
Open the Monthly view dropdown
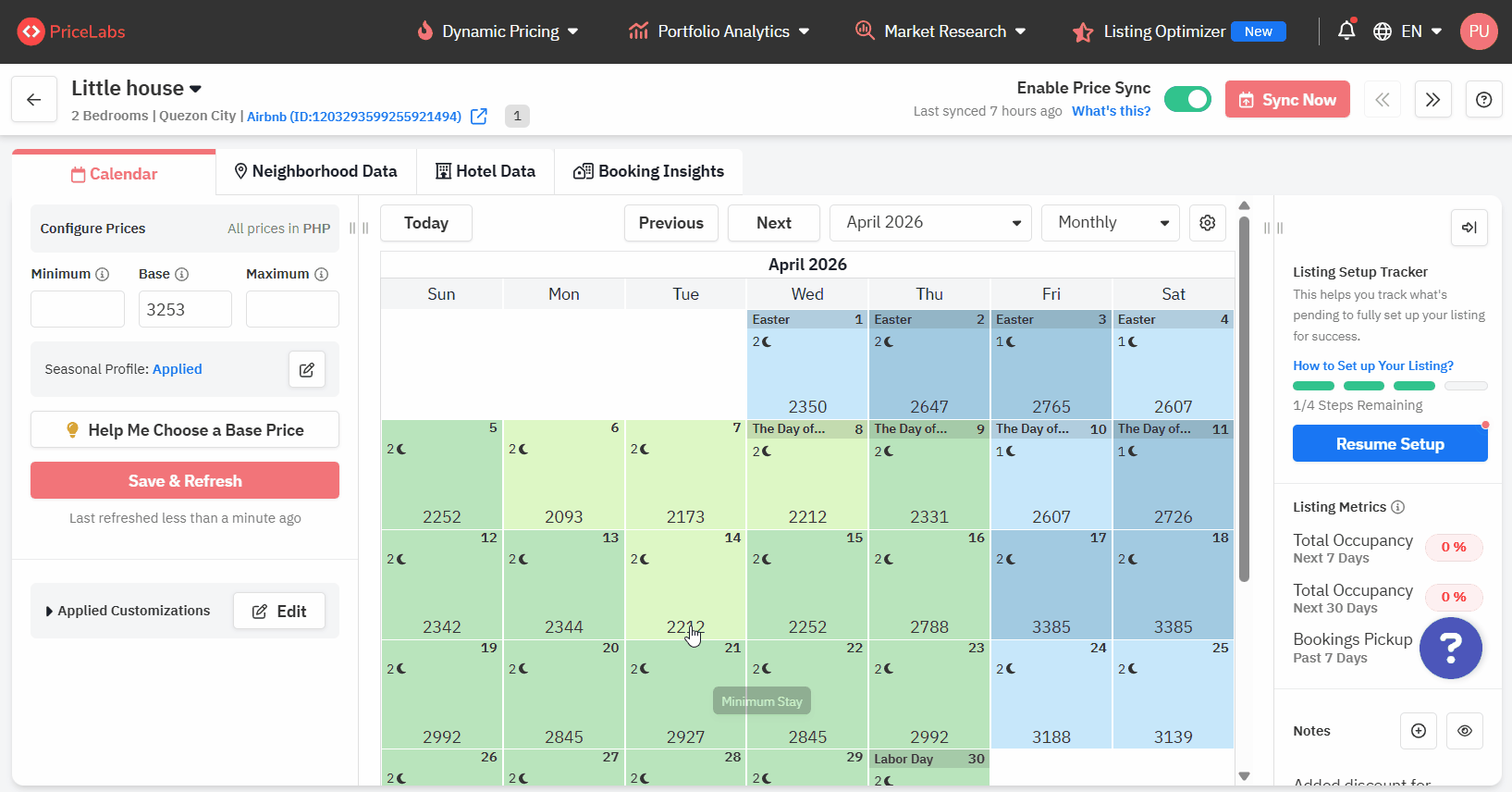coord(1110,223)
